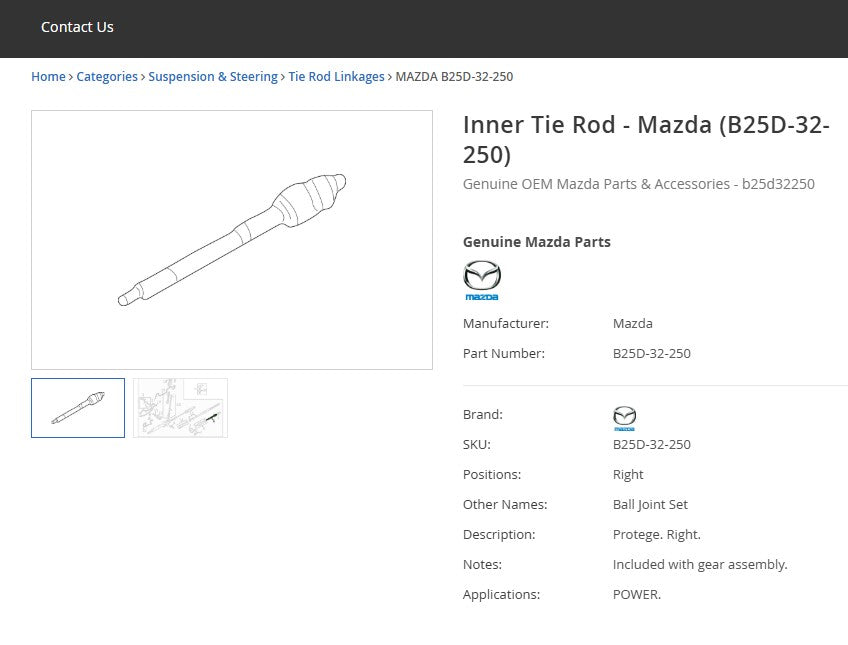
Task: Click the MAZDA B25D-32-250 breadcrumb text
Action: point(454,77)
